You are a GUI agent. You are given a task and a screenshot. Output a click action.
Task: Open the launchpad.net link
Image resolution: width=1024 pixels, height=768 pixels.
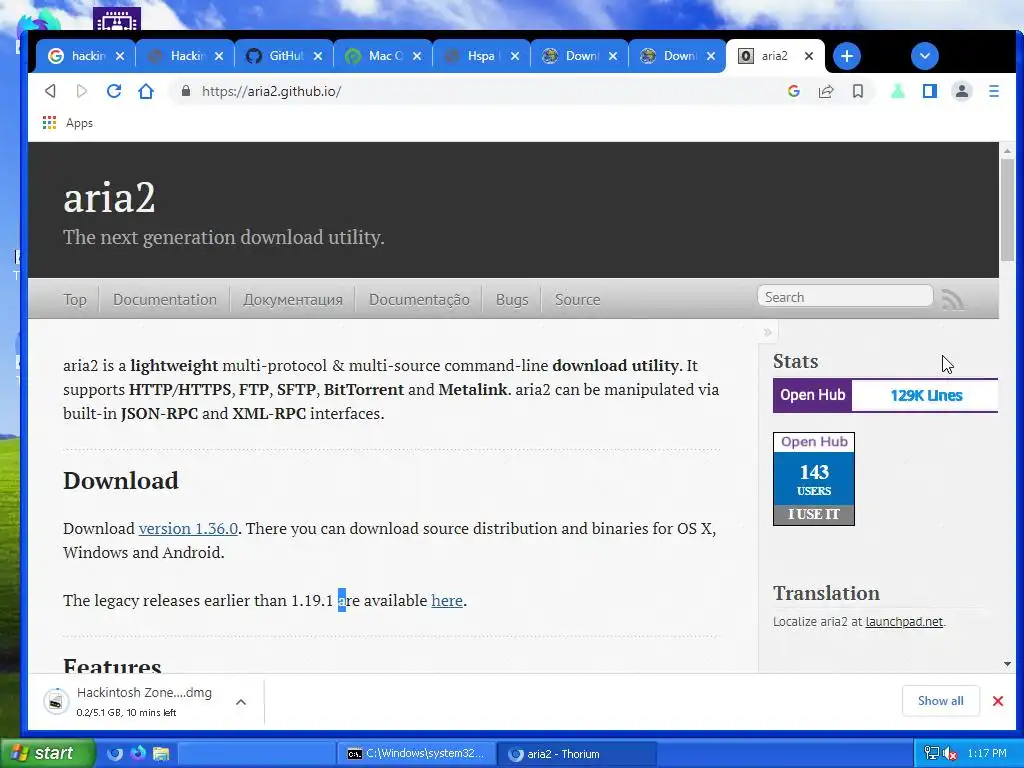point(904,622)
